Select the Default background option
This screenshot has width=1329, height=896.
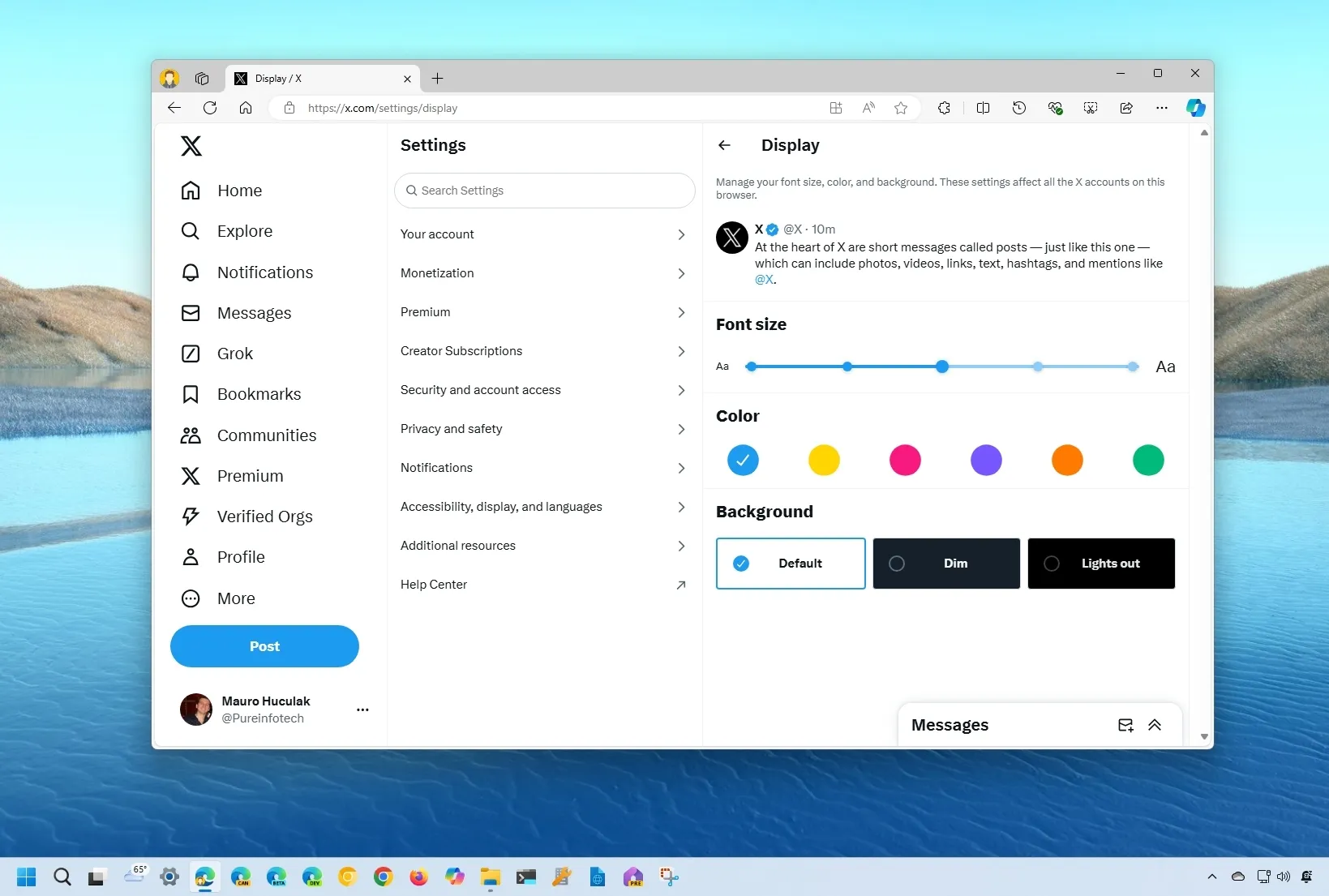(x=791, y=564)
